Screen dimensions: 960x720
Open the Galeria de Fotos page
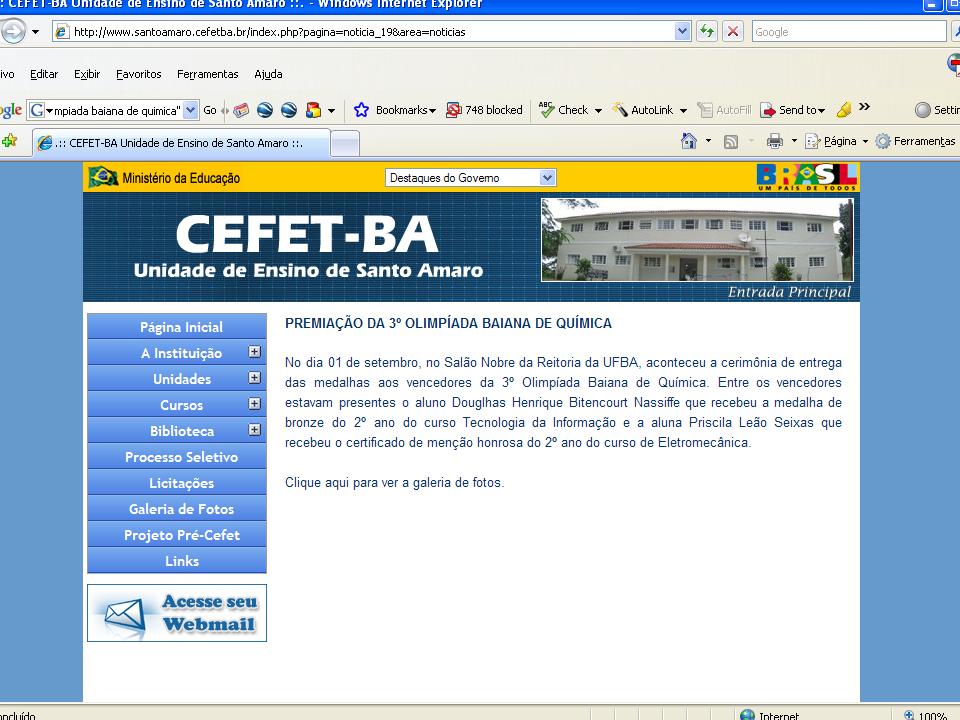click(x=177, y=509)
